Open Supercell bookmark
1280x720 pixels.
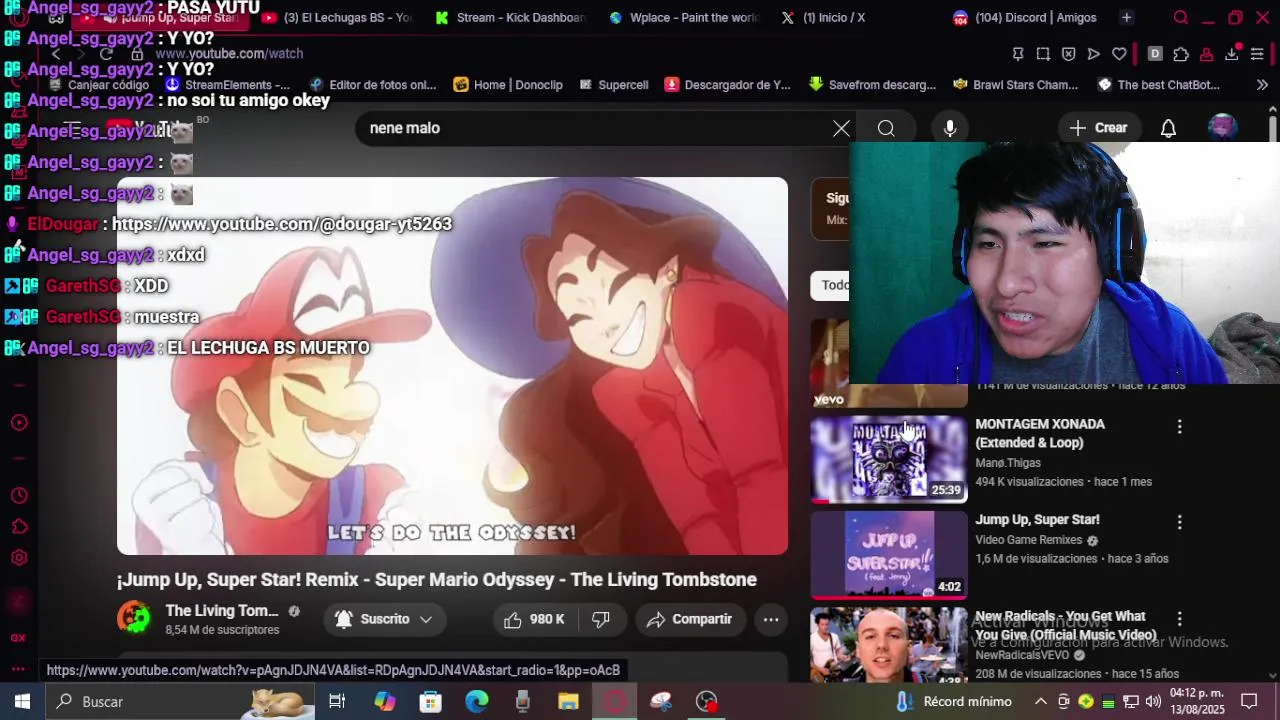(613, 85)
